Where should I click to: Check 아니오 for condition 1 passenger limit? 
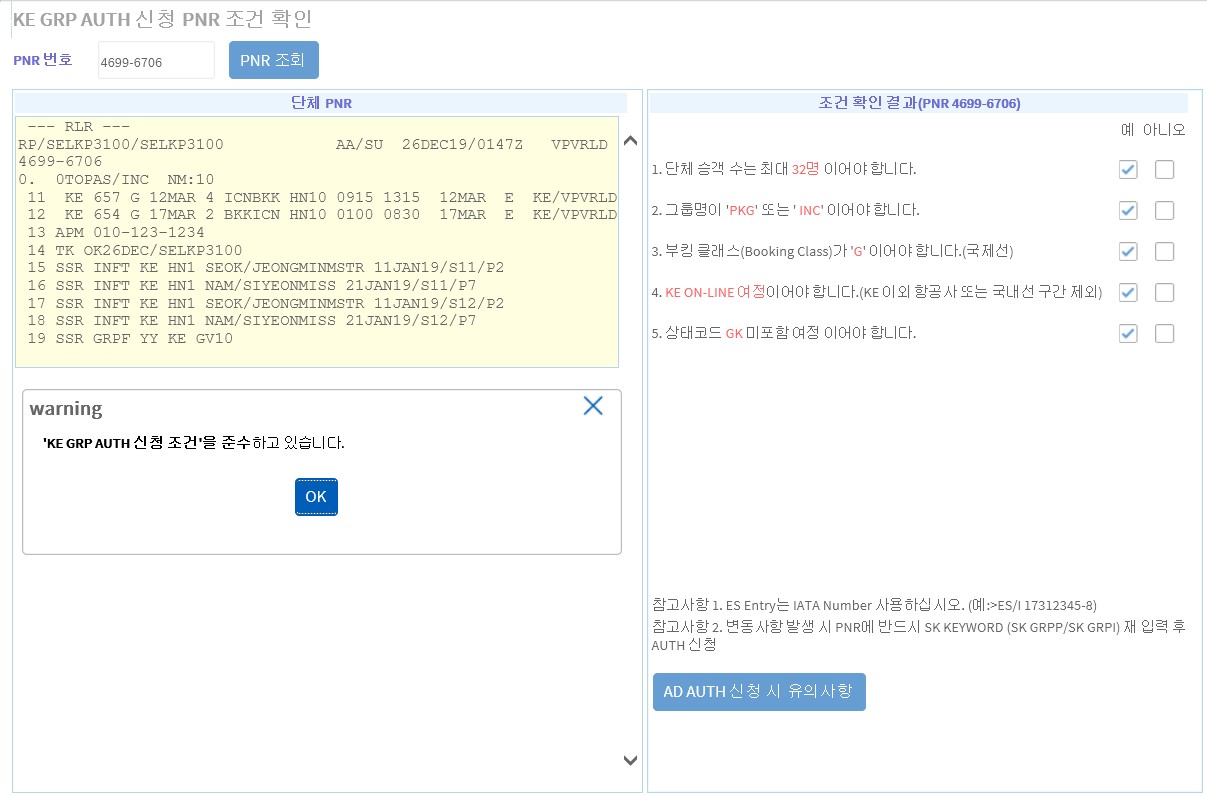1164,170
